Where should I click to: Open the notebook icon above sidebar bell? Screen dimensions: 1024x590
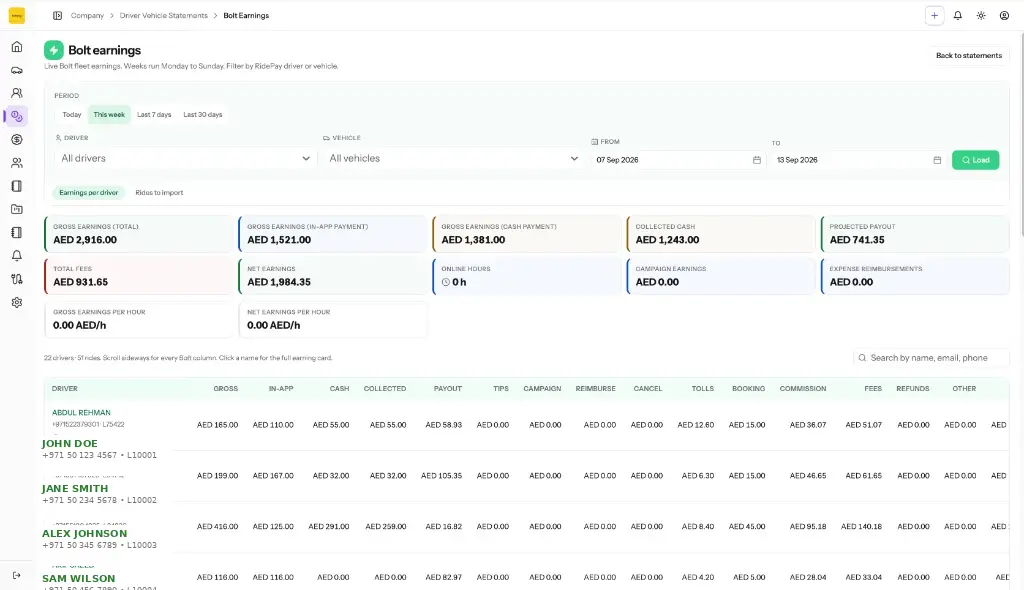(x=17, y=233)
